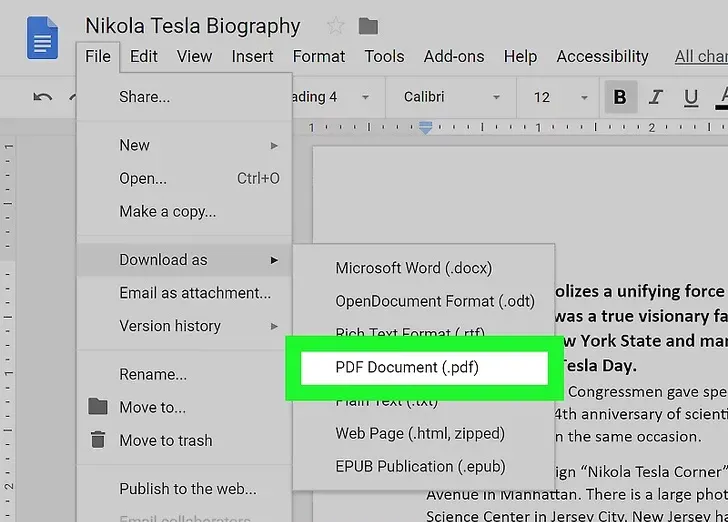The image size is (728, 522).
Task: Choose Publish to the web...
Action: pos(184,489)
